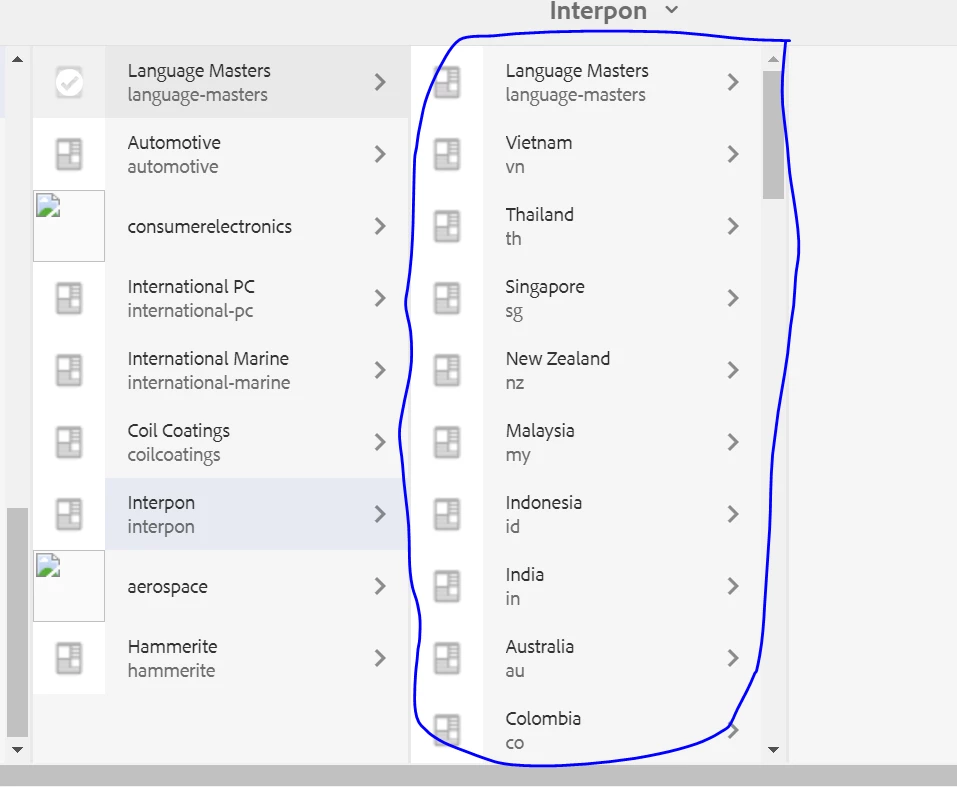Screen dimensions: 957x787
Task: Expand the International PC chevron
Action: [380, 298]
